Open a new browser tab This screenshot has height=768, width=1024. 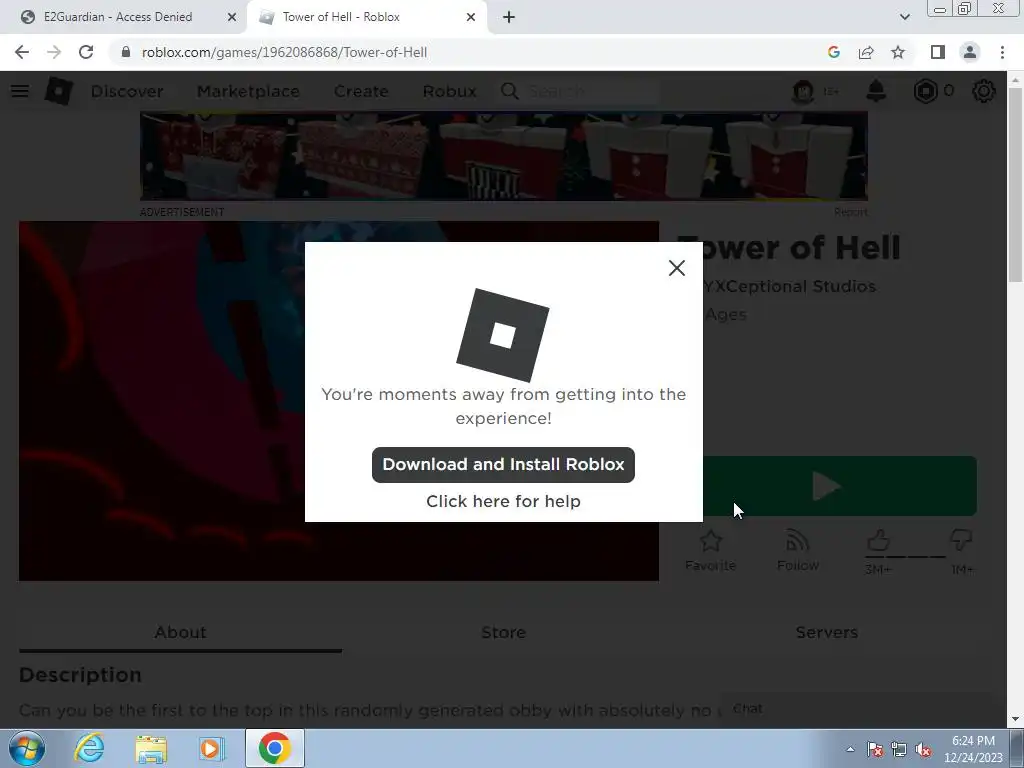(x=509, y=17)
